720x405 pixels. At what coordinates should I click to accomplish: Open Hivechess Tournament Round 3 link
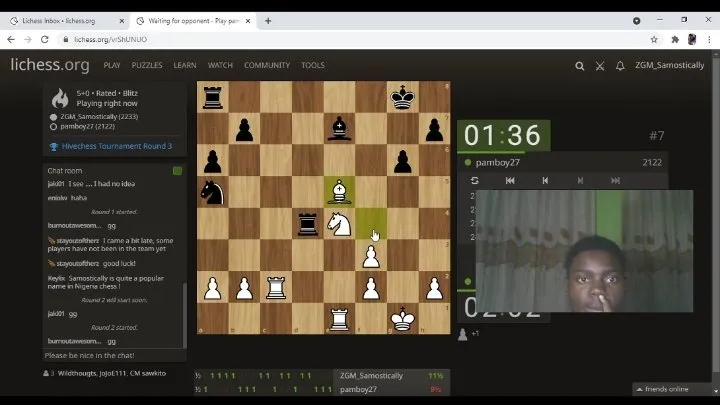(117, 146)
